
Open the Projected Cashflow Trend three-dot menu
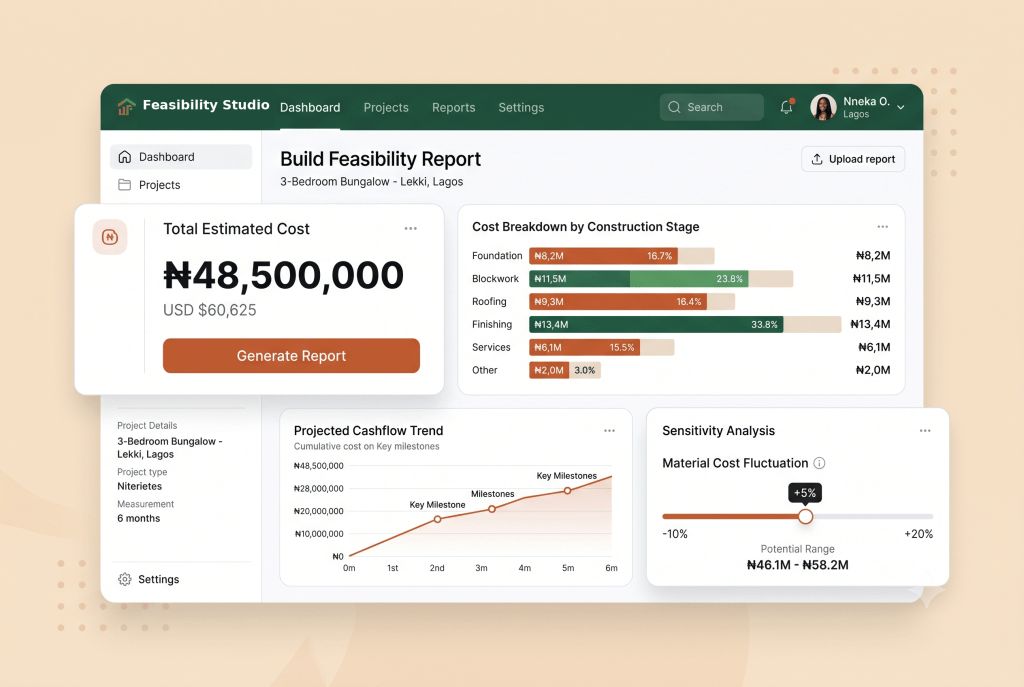tap(609, 431)
